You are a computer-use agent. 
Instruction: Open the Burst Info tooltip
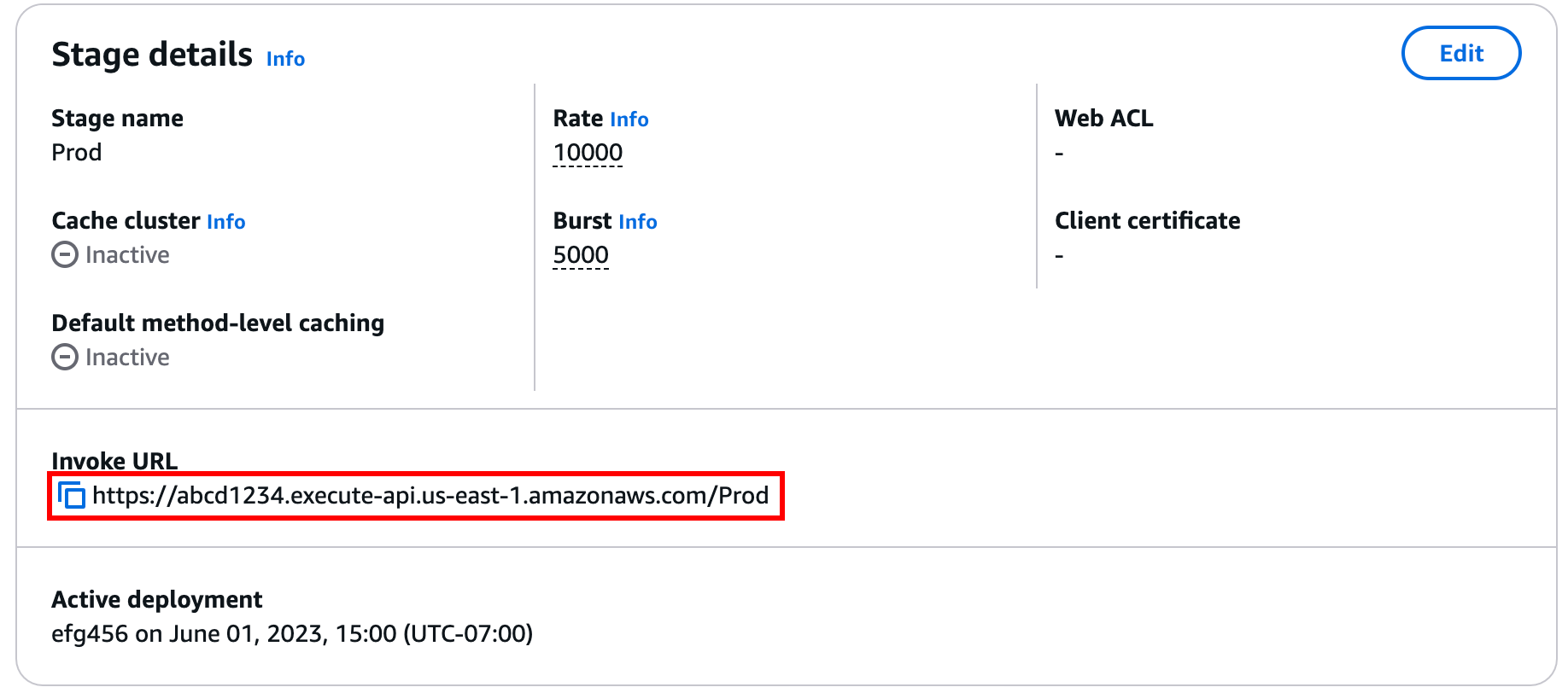[638, 221]
